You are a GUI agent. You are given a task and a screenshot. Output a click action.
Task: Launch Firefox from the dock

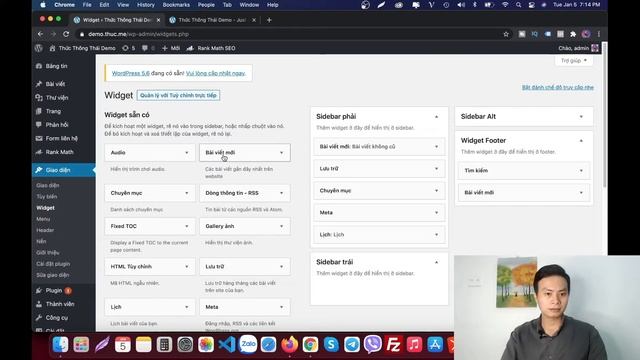click(289, 344)
